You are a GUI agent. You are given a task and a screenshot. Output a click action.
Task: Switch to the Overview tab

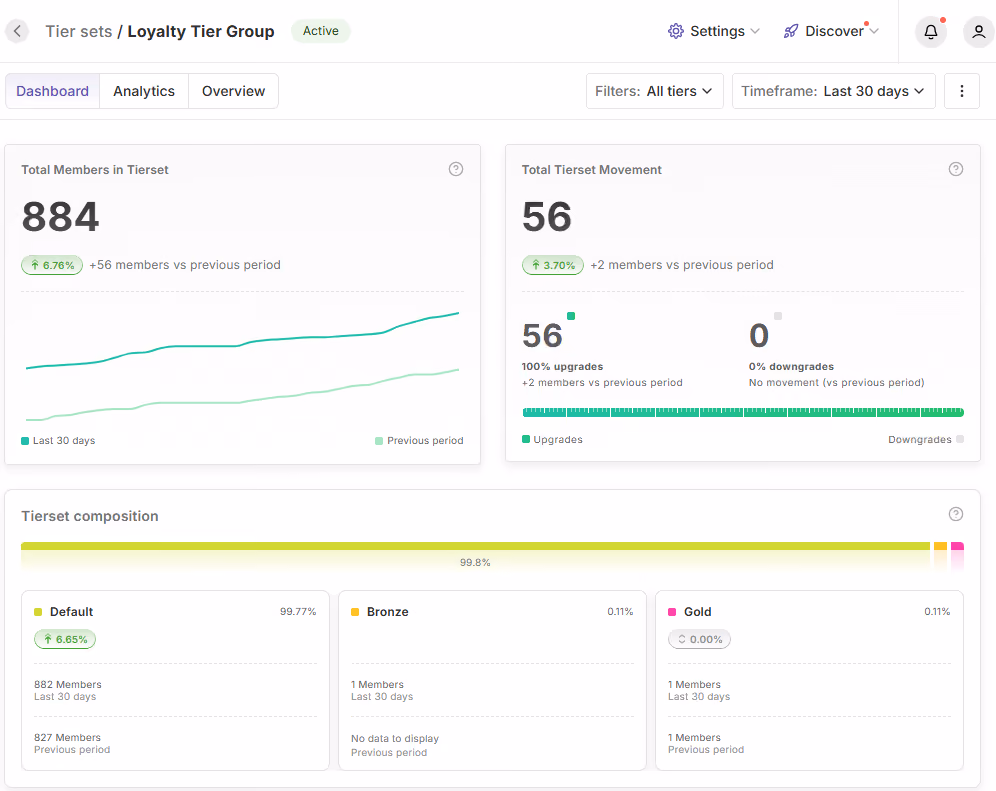tap(233, 91)
